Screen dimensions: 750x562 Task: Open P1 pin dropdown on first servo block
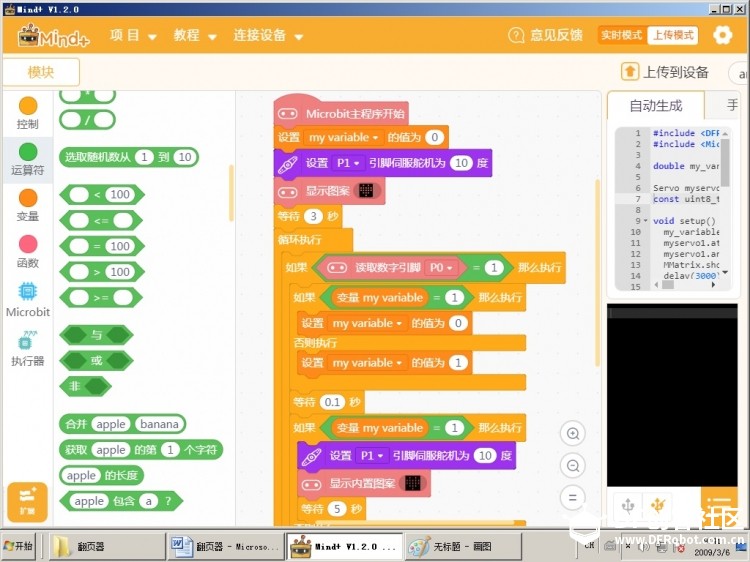click(x=348, y=163)
